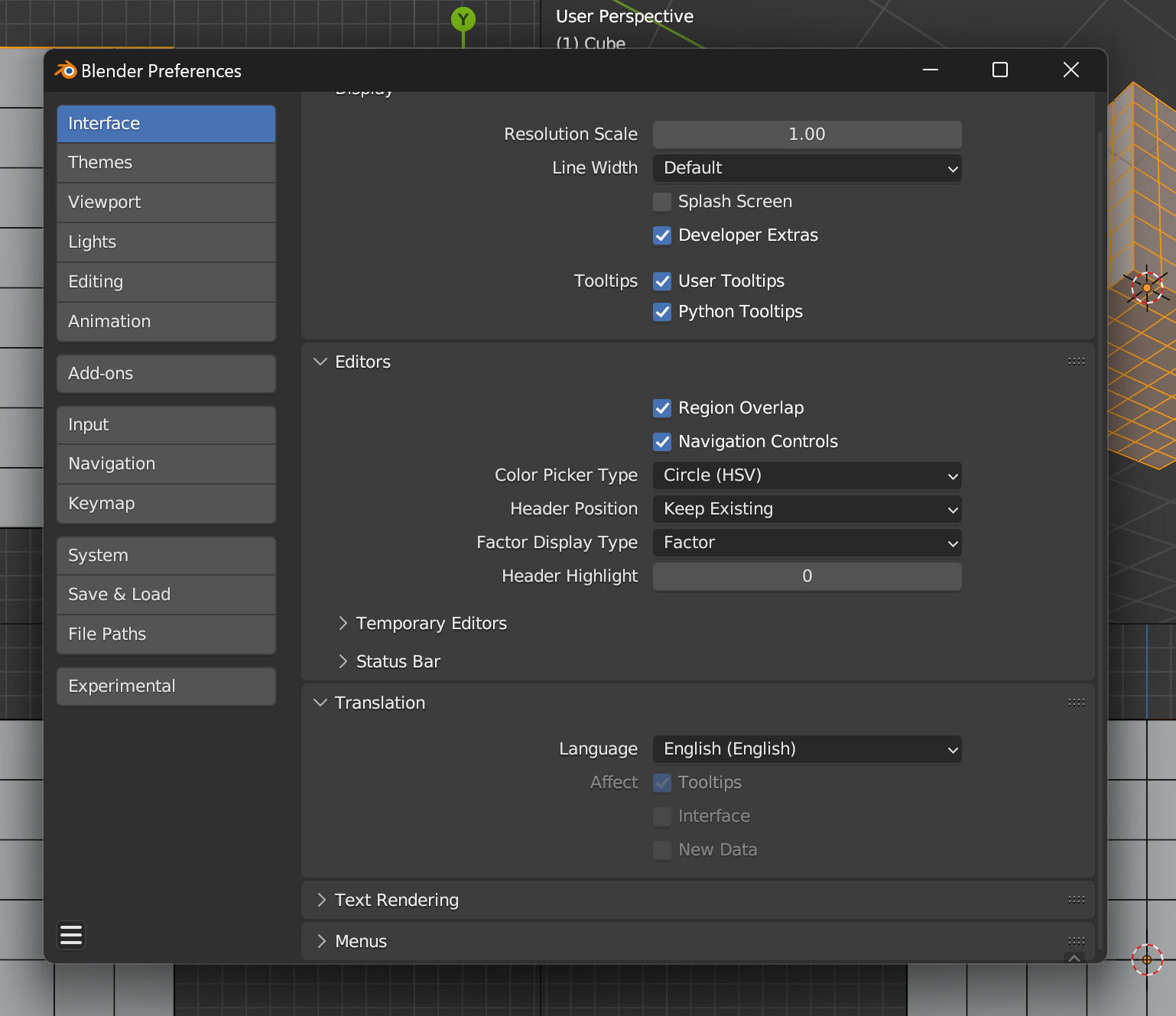Switch to Animation preferences
Screen dimensions: 1176x1016
(166, 322)
